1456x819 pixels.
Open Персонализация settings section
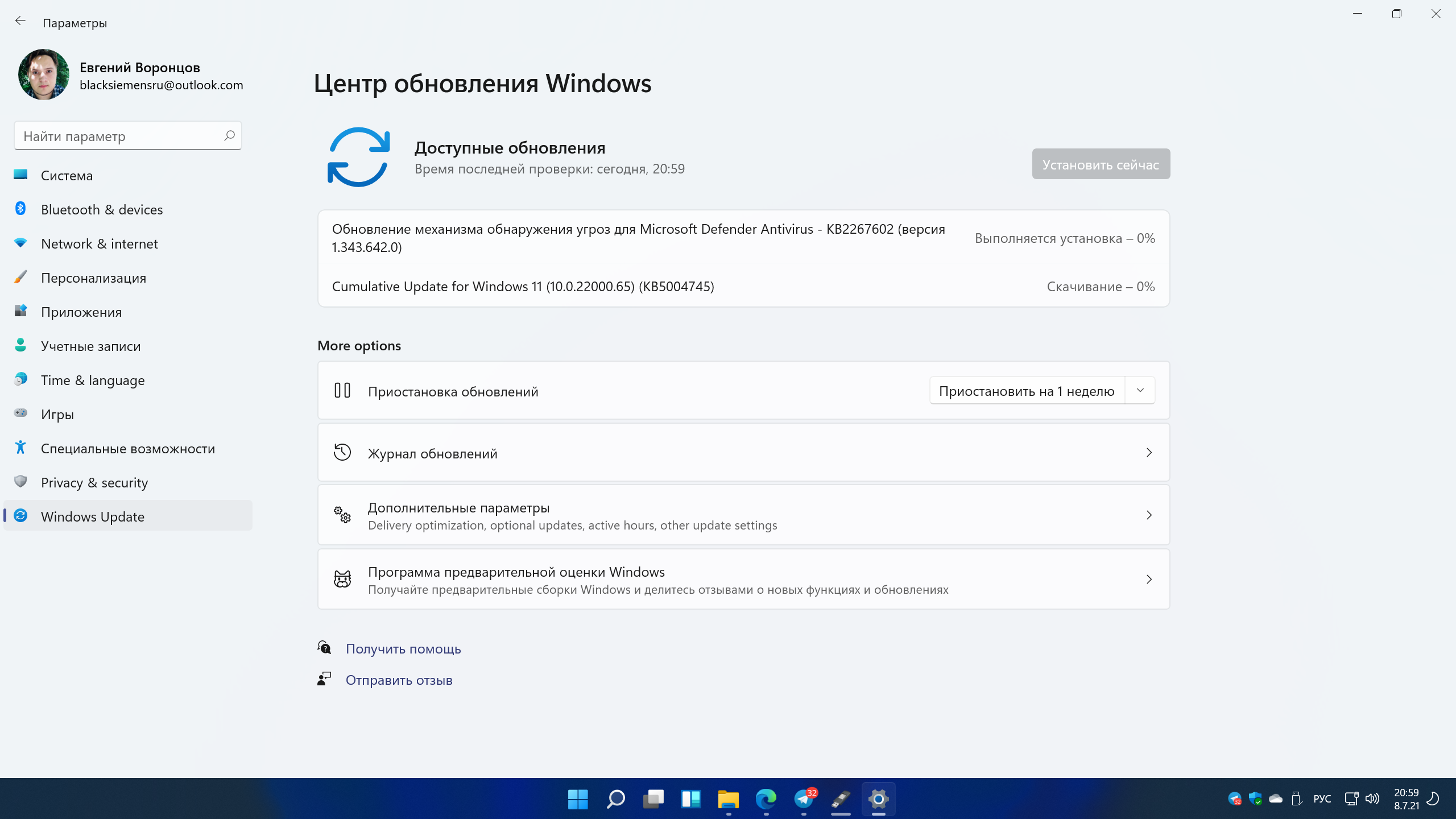click(127, 278)
